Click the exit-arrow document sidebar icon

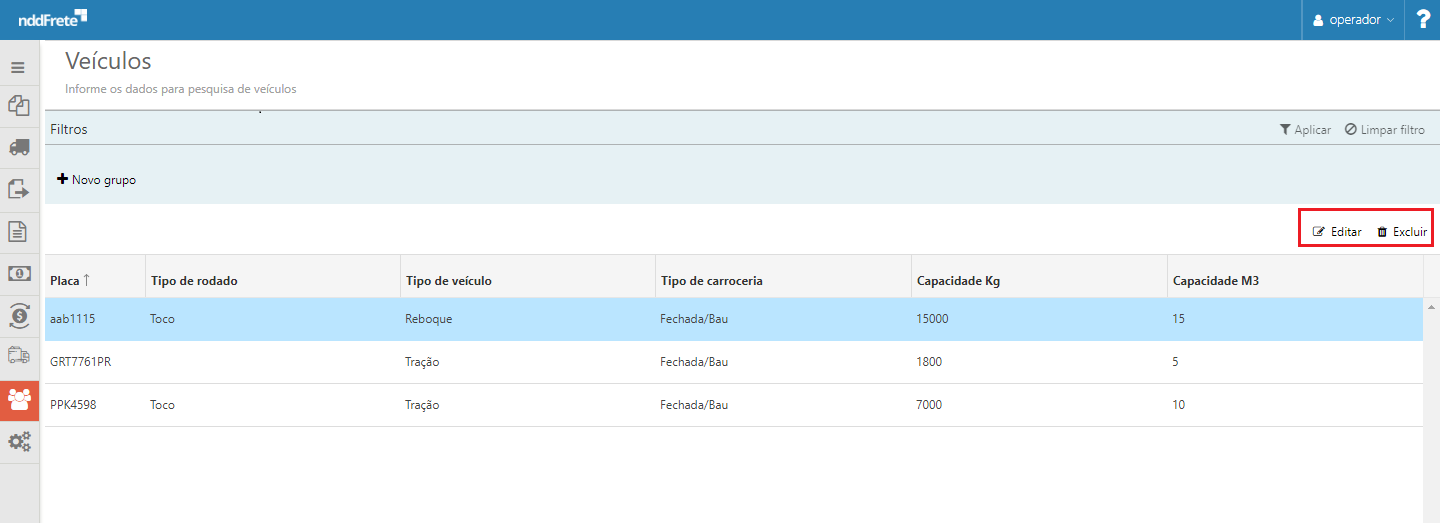18,189
